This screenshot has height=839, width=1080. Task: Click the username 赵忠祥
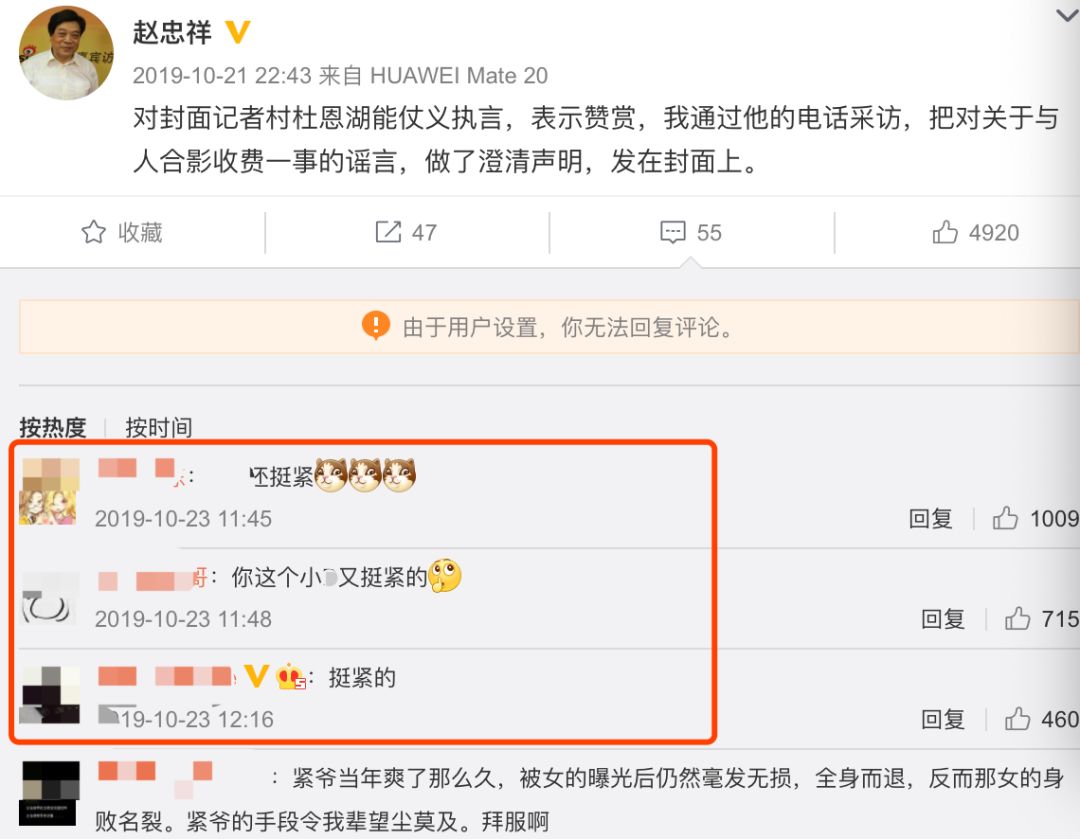click(172, 32)
